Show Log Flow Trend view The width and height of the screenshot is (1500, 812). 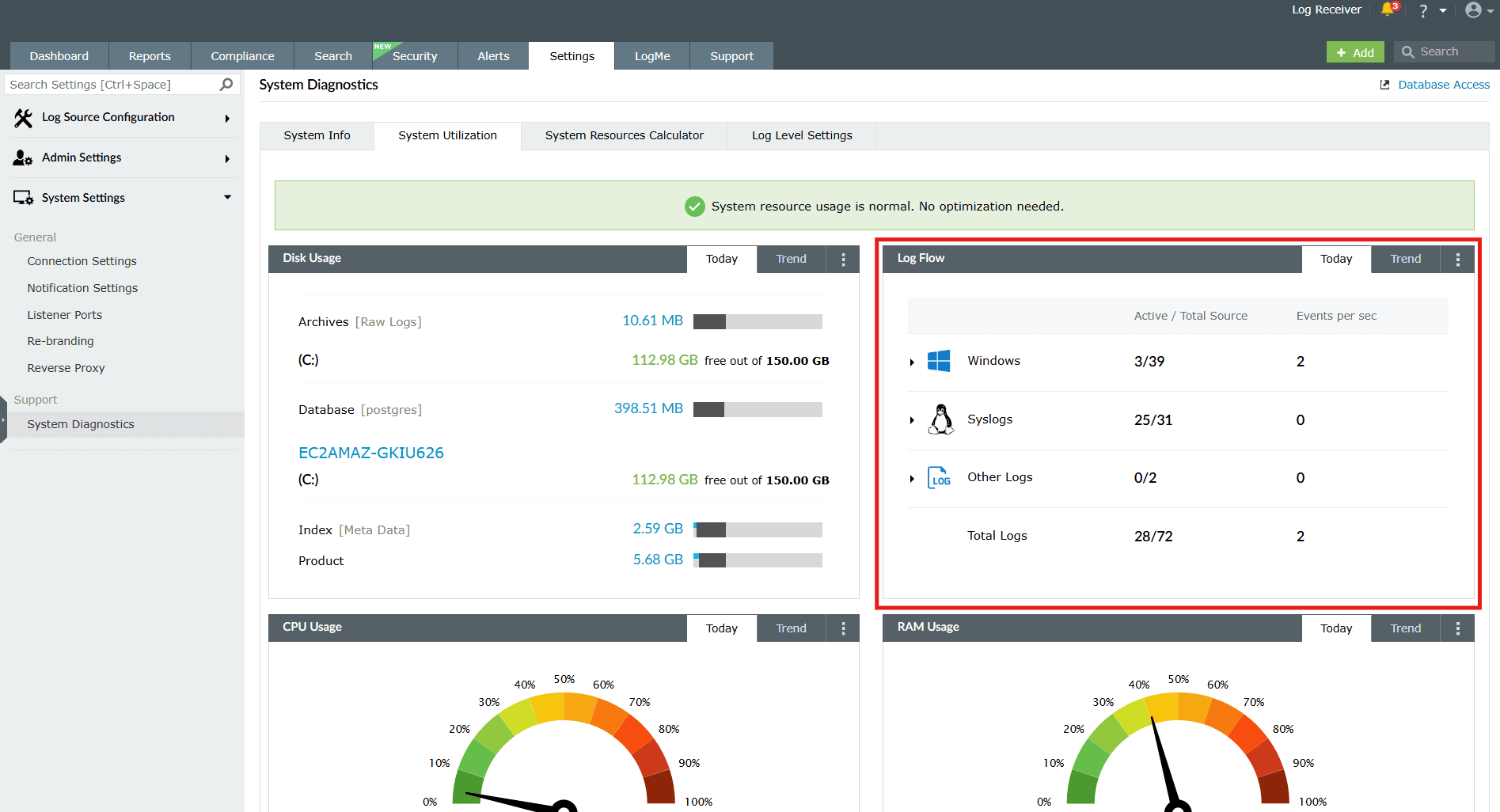[x=1405, y=259]
